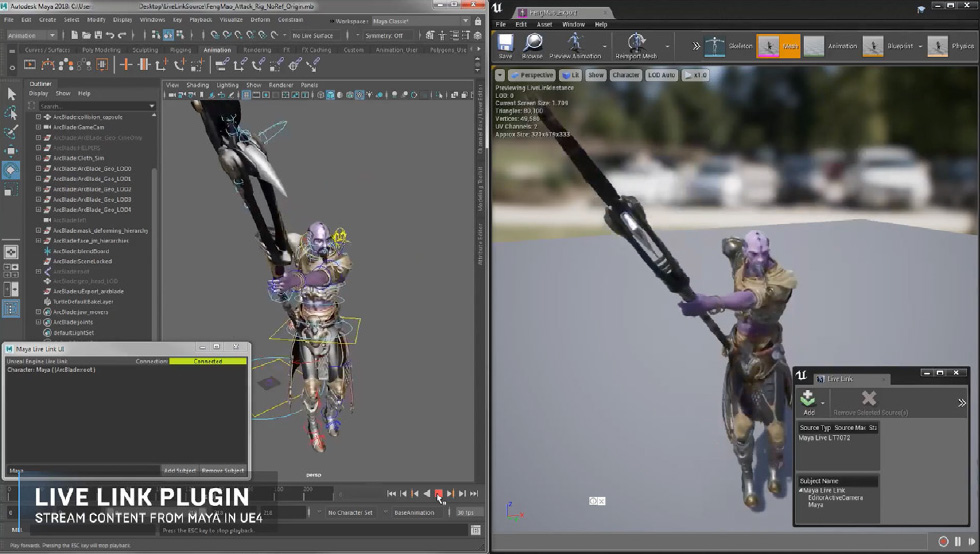This screenshot has height=554, width=980.
Task: Click the save scene icon in Maya
Action: [x=98, y=36]
